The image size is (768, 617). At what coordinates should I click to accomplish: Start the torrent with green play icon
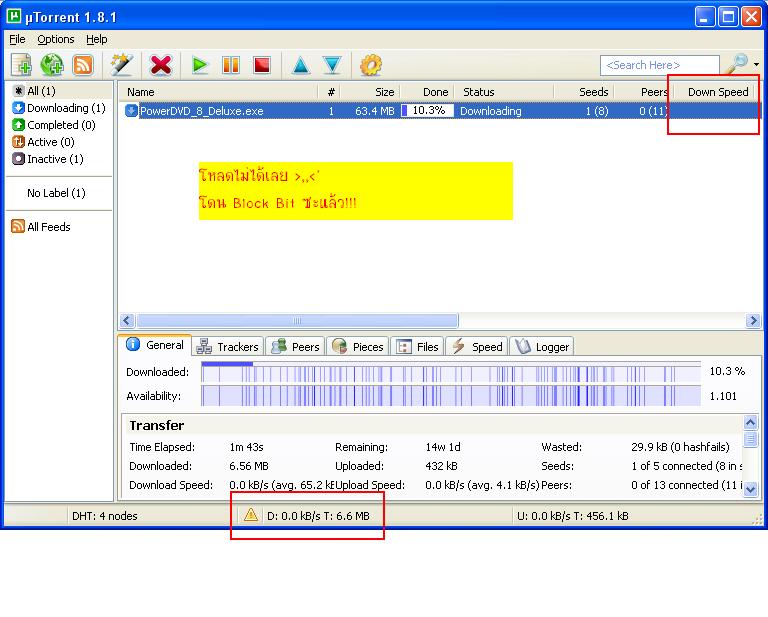200,65
